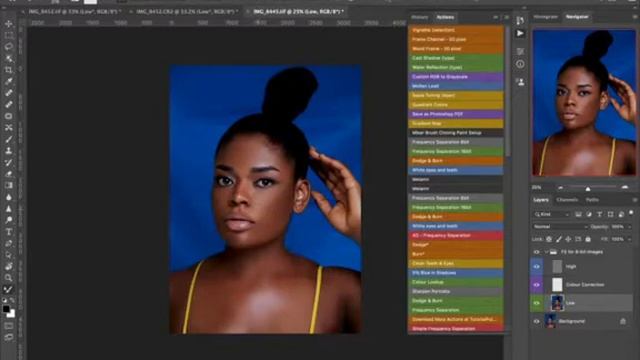Open the Fill slider dropdown arrow
This screenshot has width=640, height=360.
[x=630, y=239]
